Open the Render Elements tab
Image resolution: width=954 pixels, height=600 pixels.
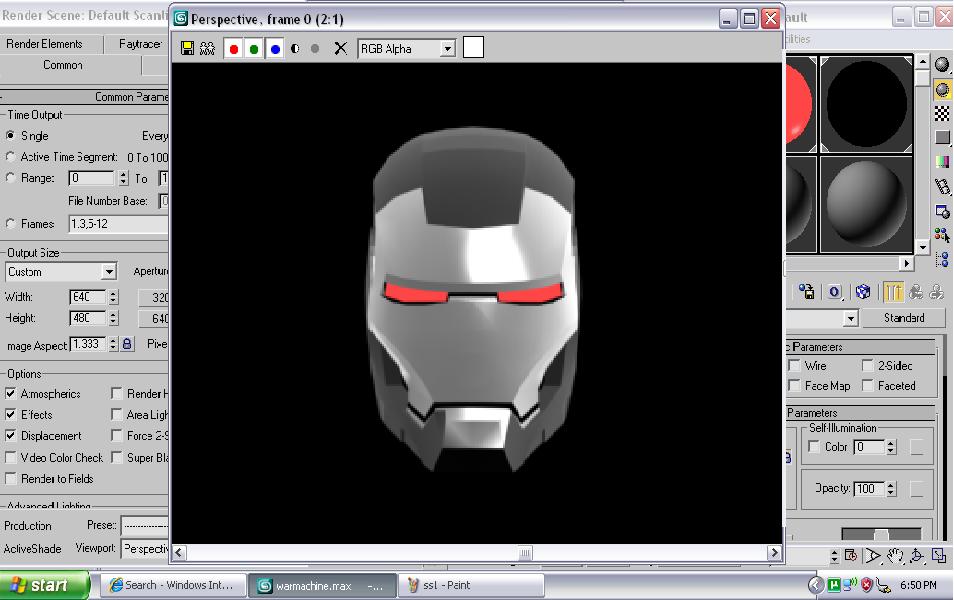point(44,44)
